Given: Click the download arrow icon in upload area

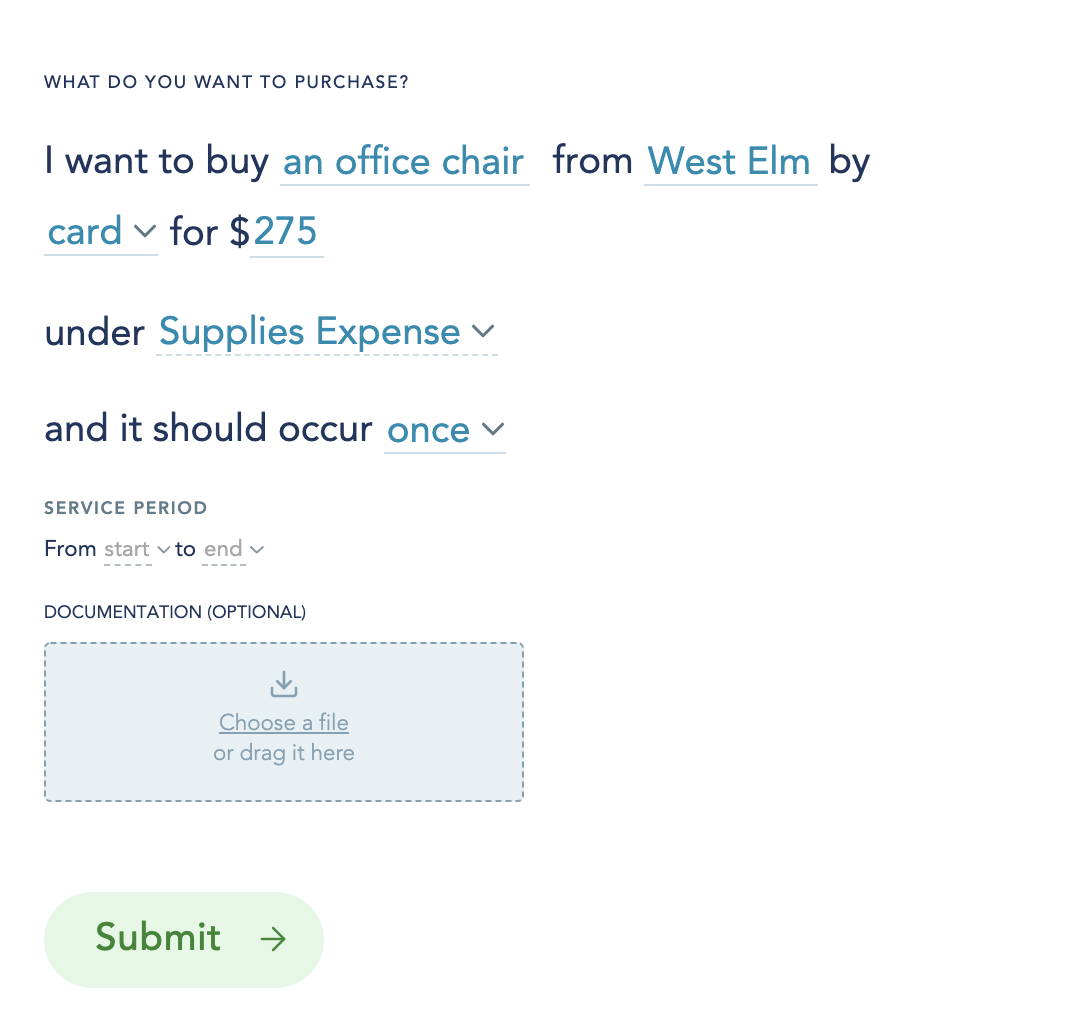Looking at the screenshot, I should (x=283, y=684).
